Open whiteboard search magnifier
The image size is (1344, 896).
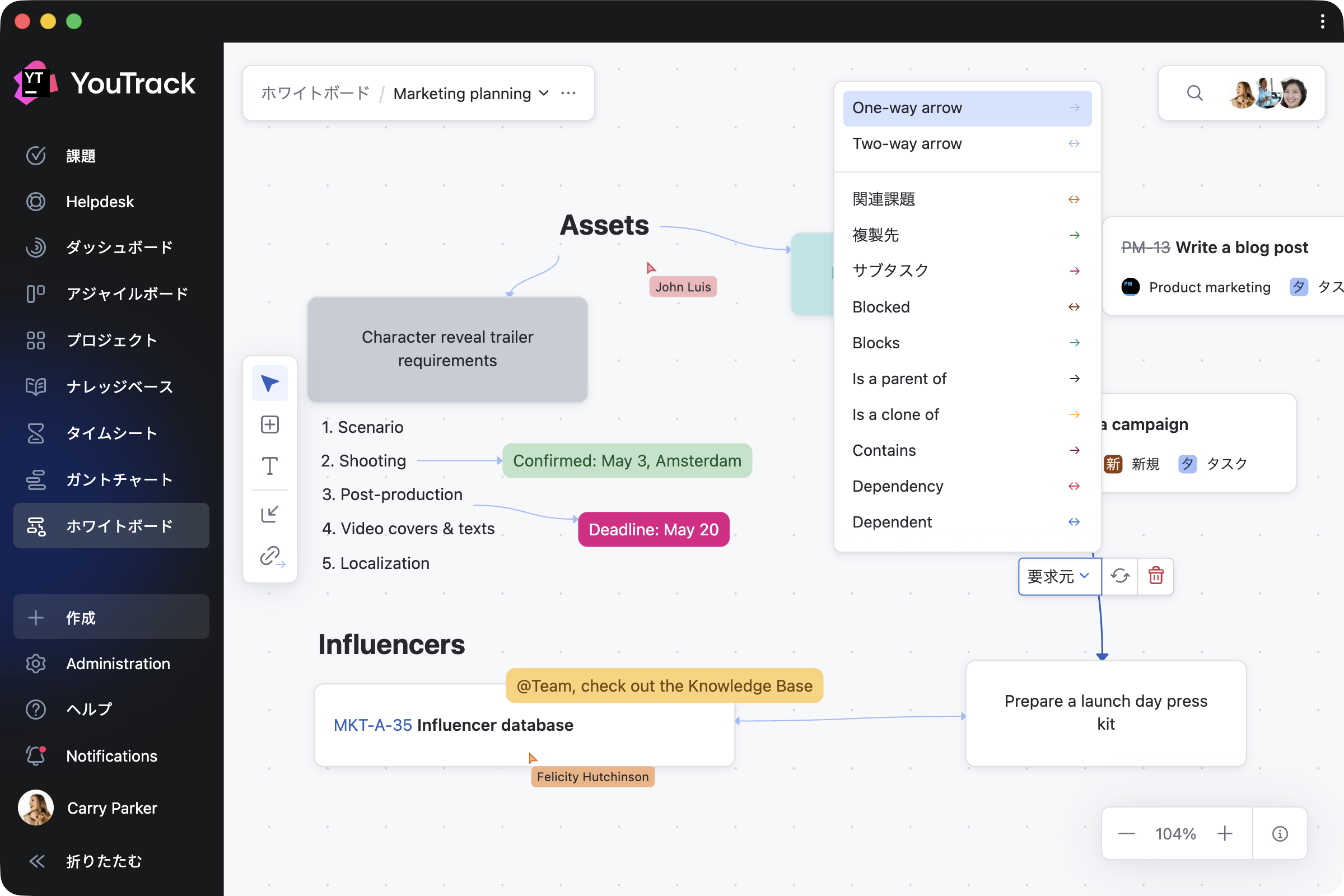tap(1194, 93)
